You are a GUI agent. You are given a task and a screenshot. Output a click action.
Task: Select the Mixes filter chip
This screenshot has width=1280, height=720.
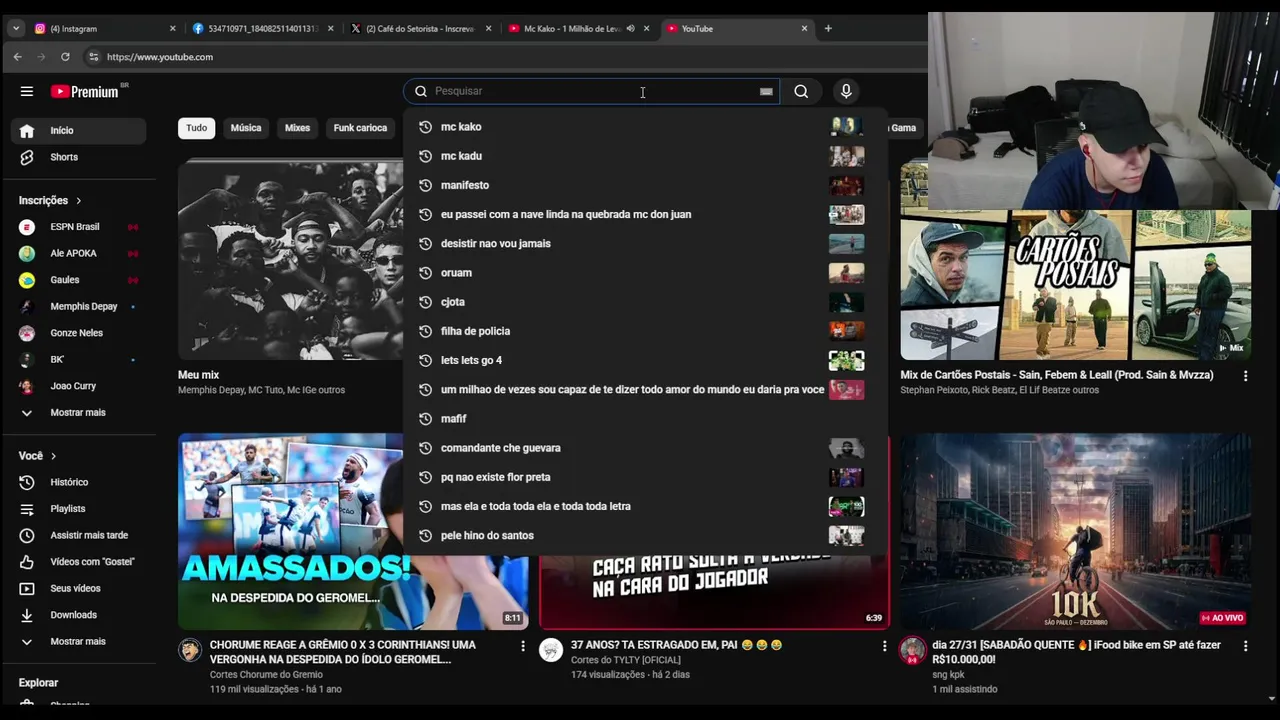297,128
